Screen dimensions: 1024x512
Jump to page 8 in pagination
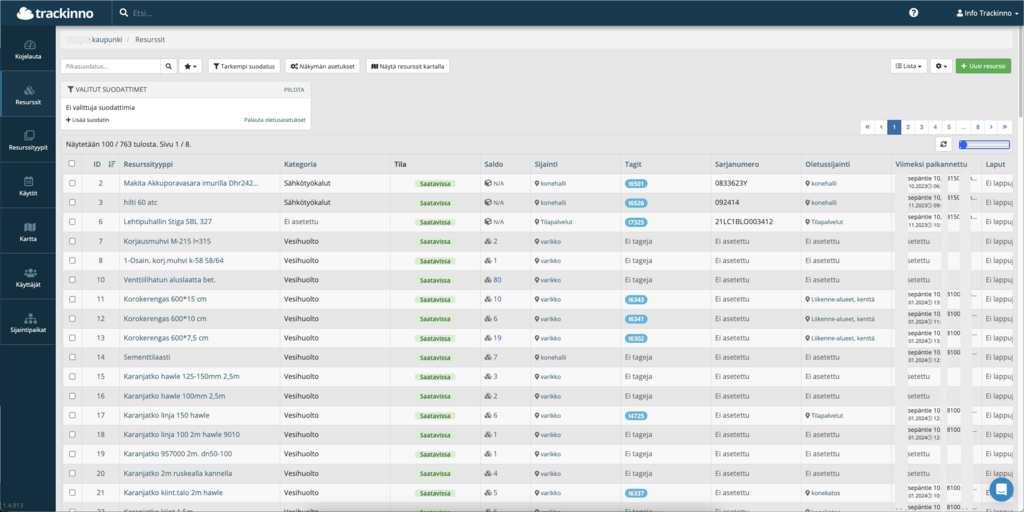(977, 127)
